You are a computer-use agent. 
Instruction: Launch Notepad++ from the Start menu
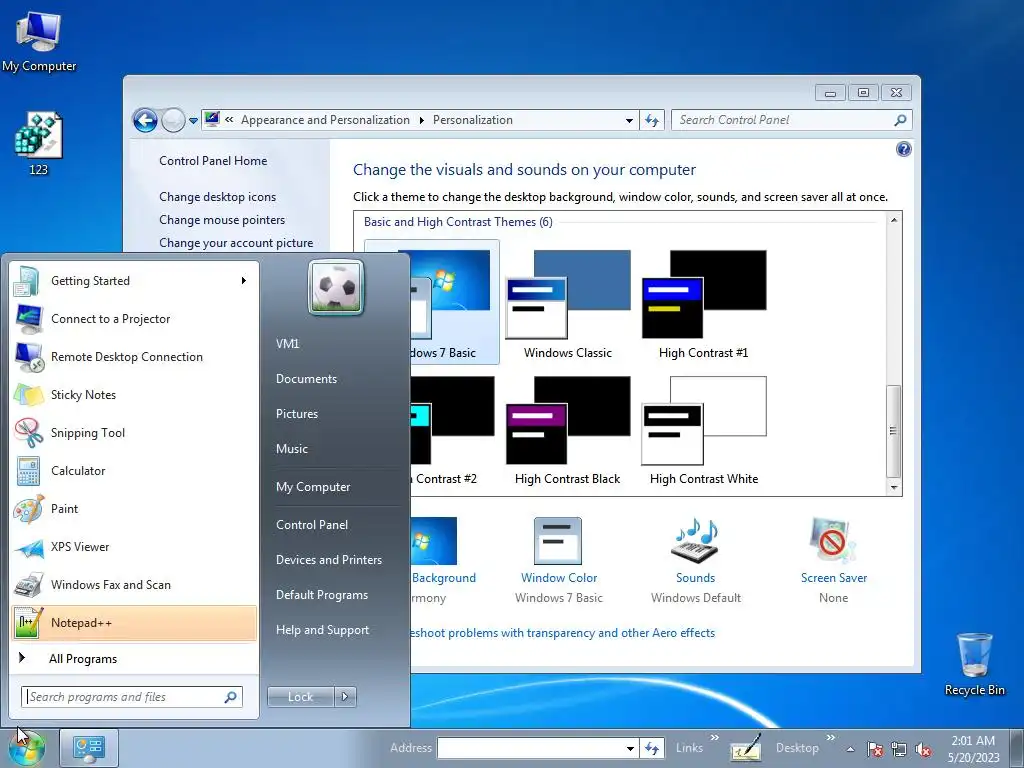[134, 623]
